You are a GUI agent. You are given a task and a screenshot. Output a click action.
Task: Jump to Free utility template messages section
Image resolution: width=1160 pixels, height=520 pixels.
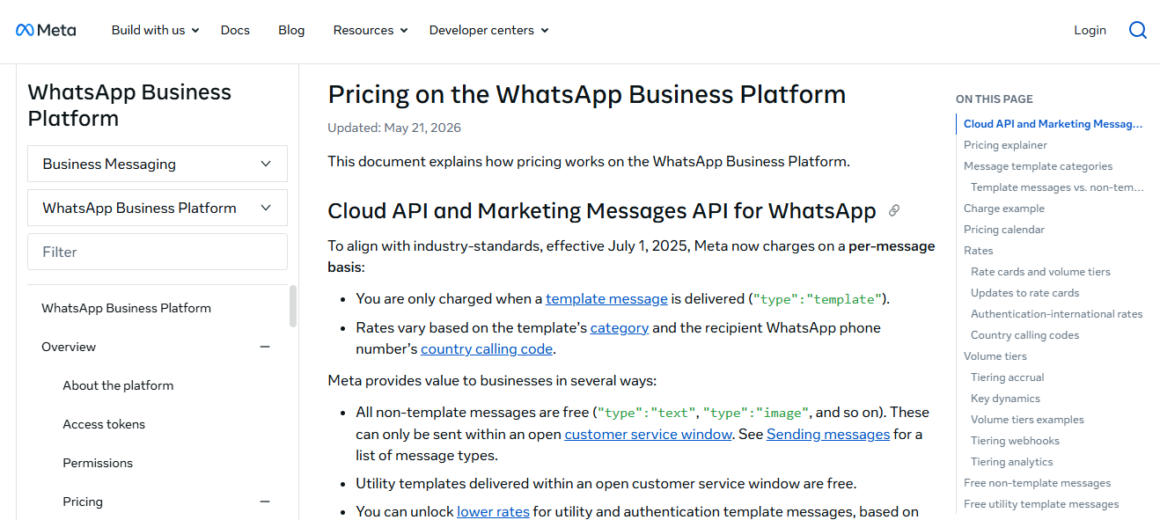click(1041, 504)
